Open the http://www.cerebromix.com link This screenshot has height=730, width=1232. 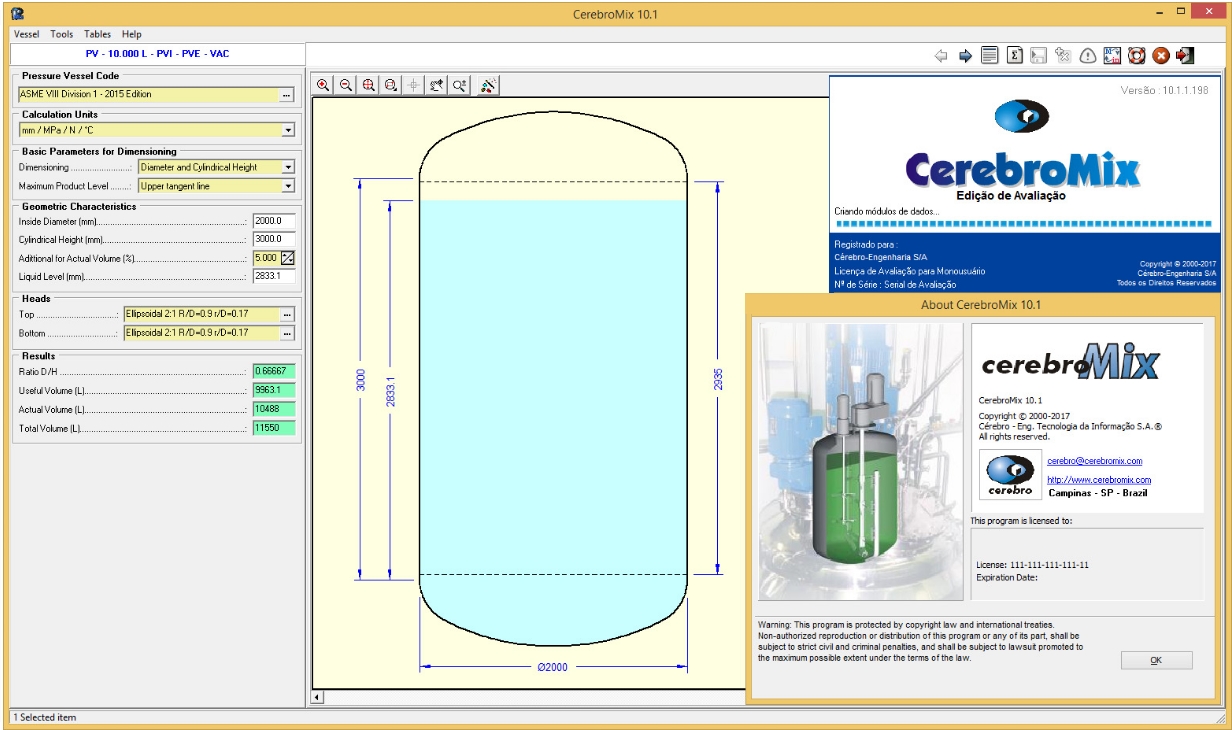(x=1099, y=480)
